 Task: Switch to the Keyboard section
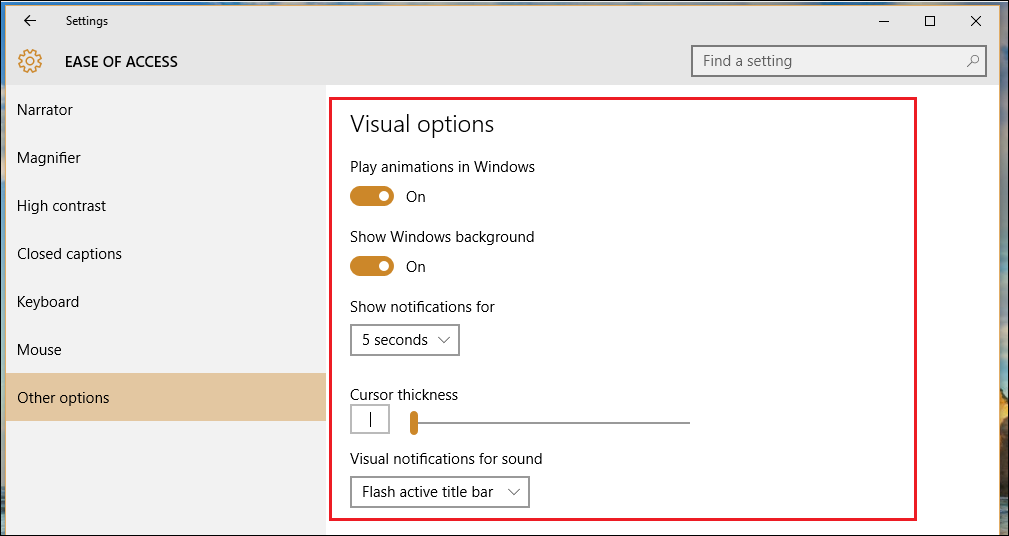48,302
